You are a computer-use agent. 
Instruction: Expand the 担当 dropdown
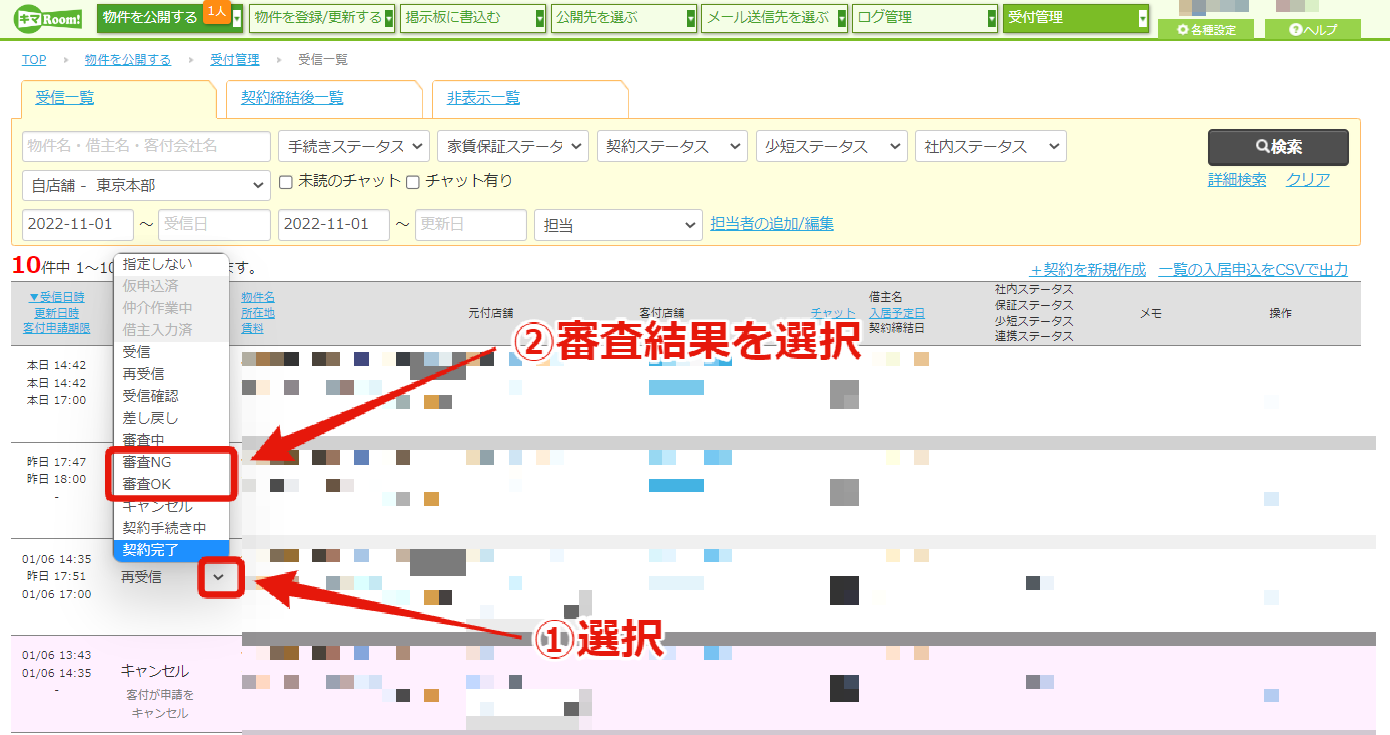[x=619, y=225]
